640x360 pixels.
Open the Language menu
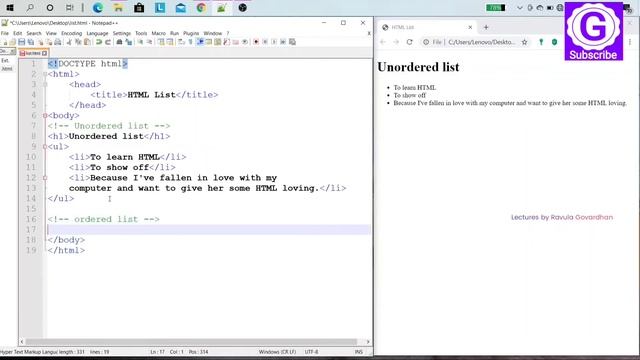point(97,33)
